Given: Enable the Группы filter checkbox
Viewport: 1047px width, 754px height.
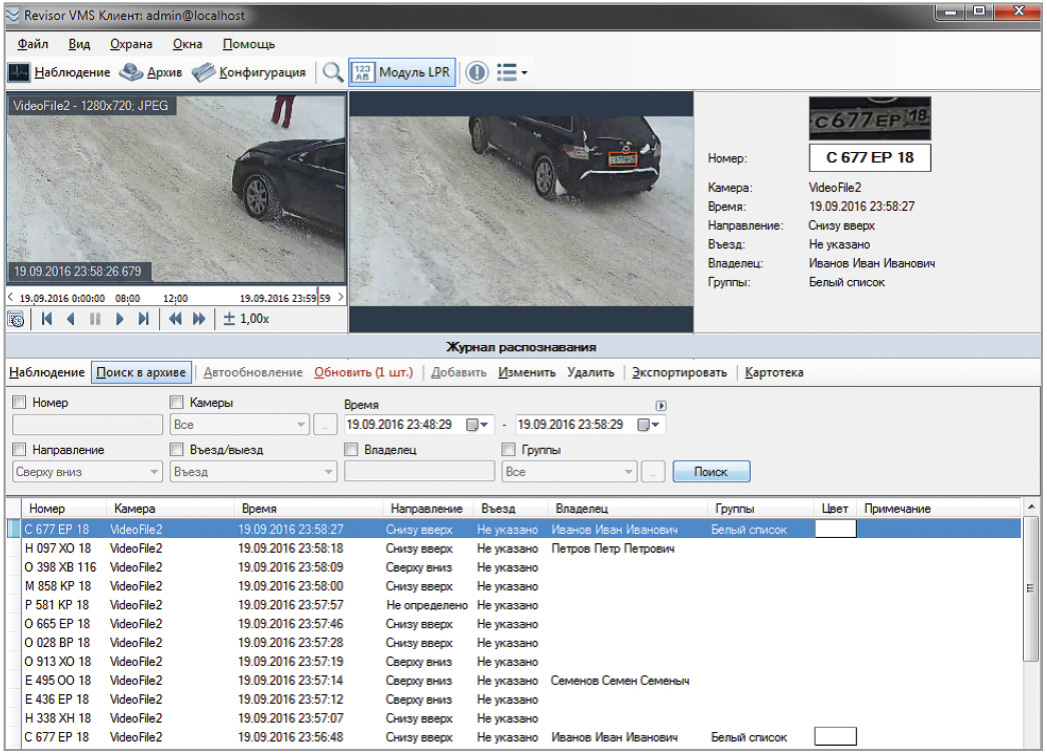Looking at the screenshot, I should pyautogui.click(x=508, y=449).
